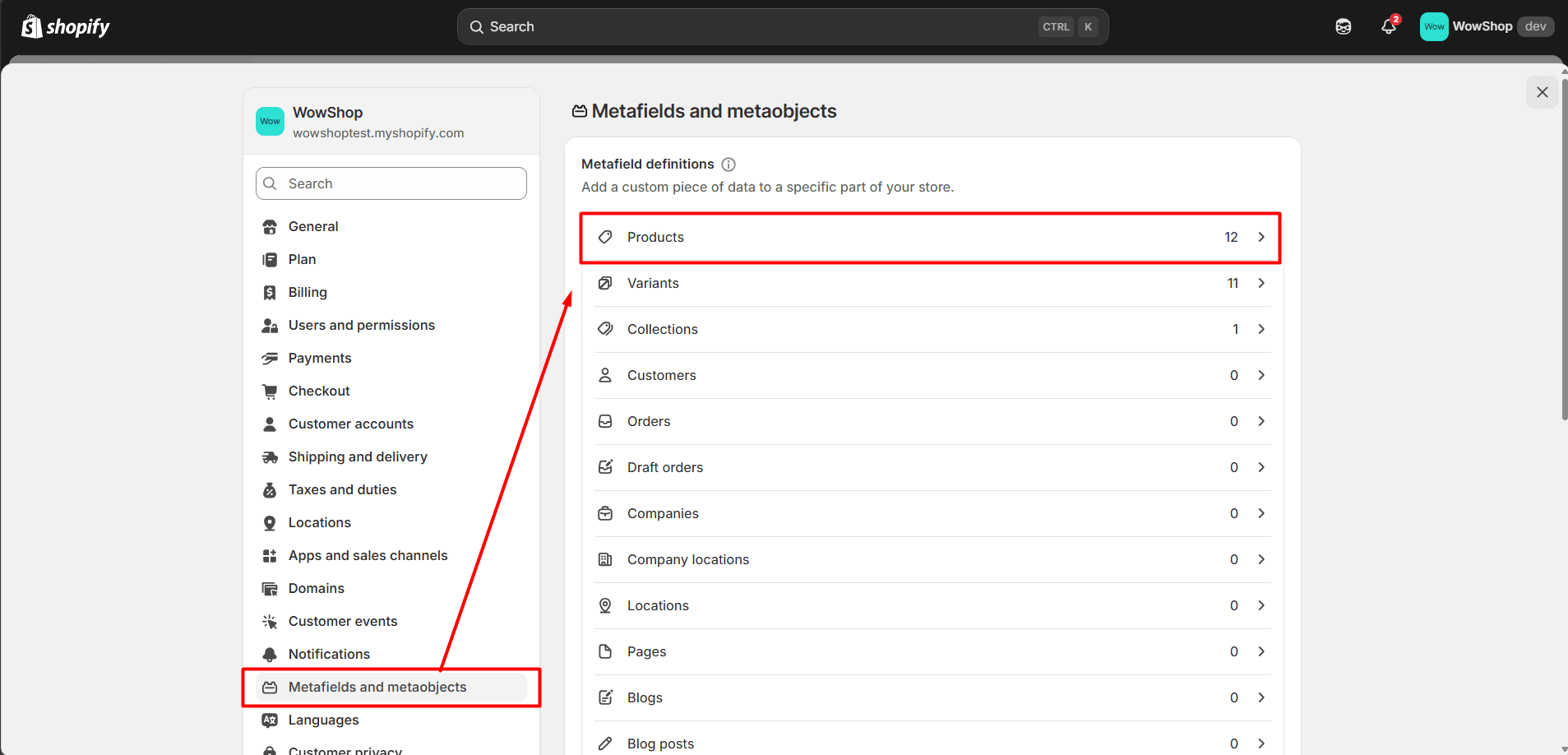Open the Orders row chevron
Image resolution: width=1568 pixels, height=755 pixels.
click(1261, 421)
